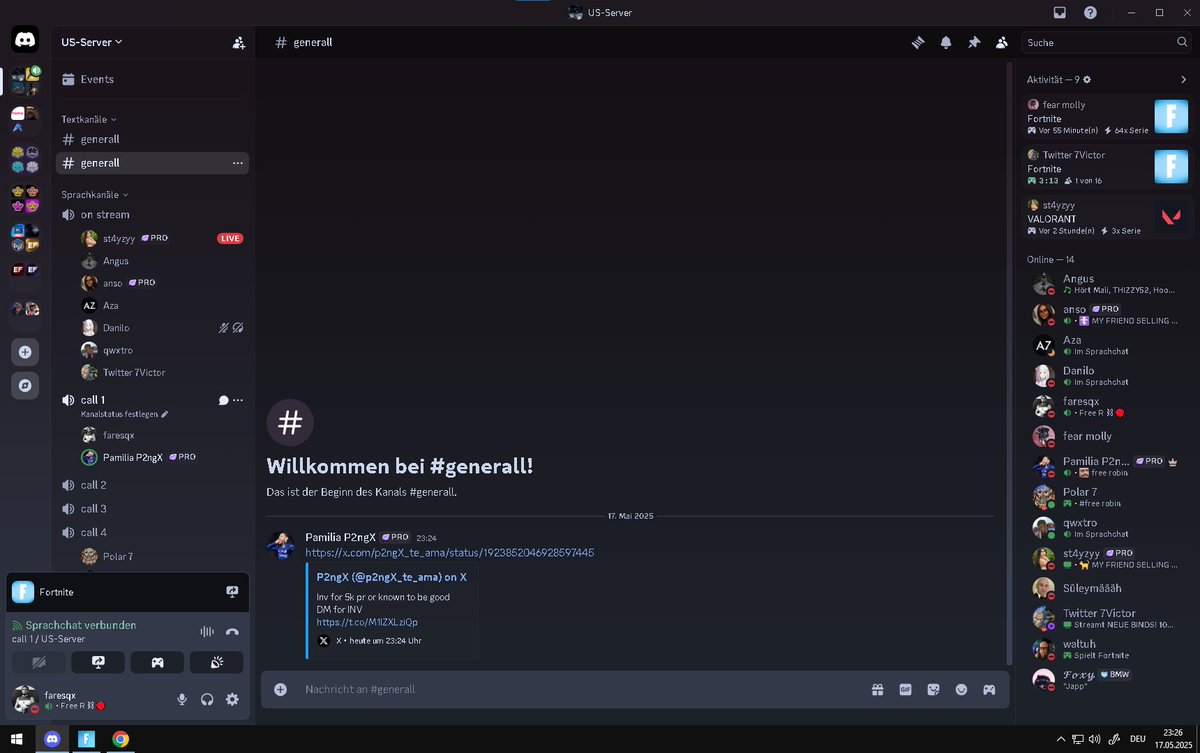The height and width of the screenshot is (753, 1200).
Task: Click Kanalstatus festlegen under call 1
Action: click(125, 414)
